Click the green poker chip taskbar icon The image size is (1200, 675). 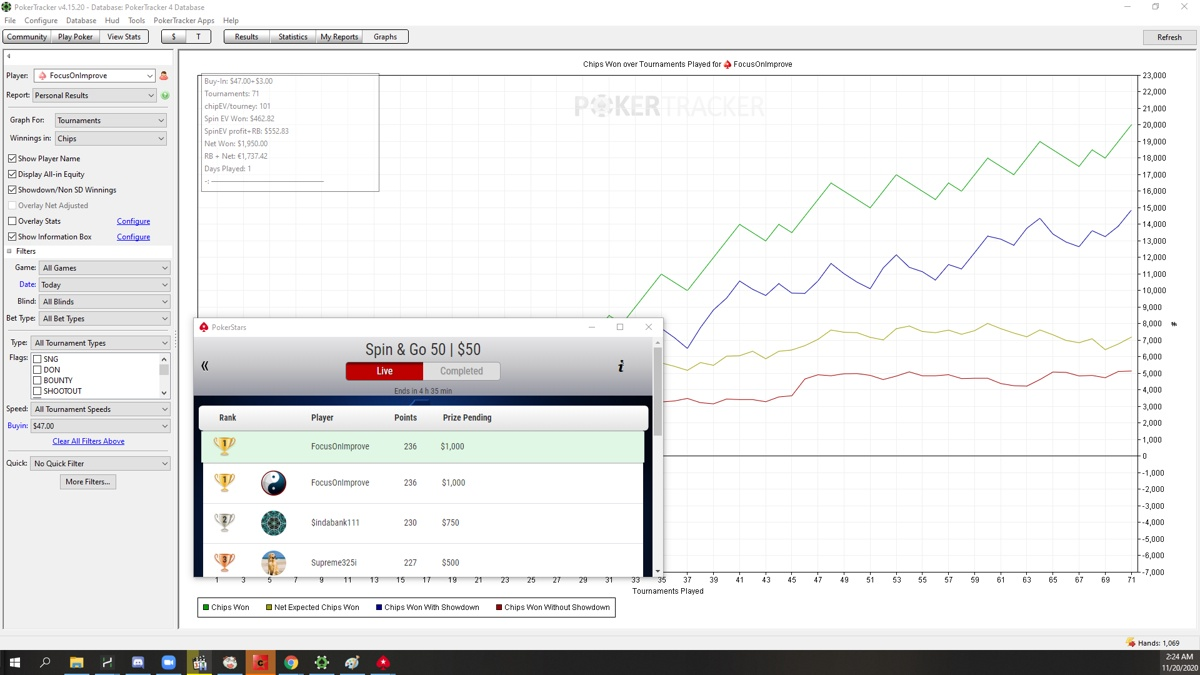pyautogui.click(x=321, y=662)
